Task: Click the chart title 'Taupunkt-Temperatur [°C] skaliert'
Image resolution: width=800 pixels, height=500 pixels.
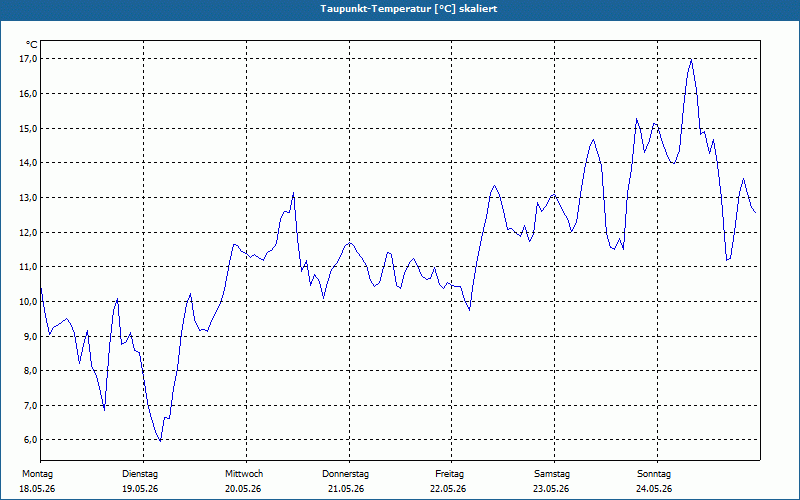Action: click(409, 9)
